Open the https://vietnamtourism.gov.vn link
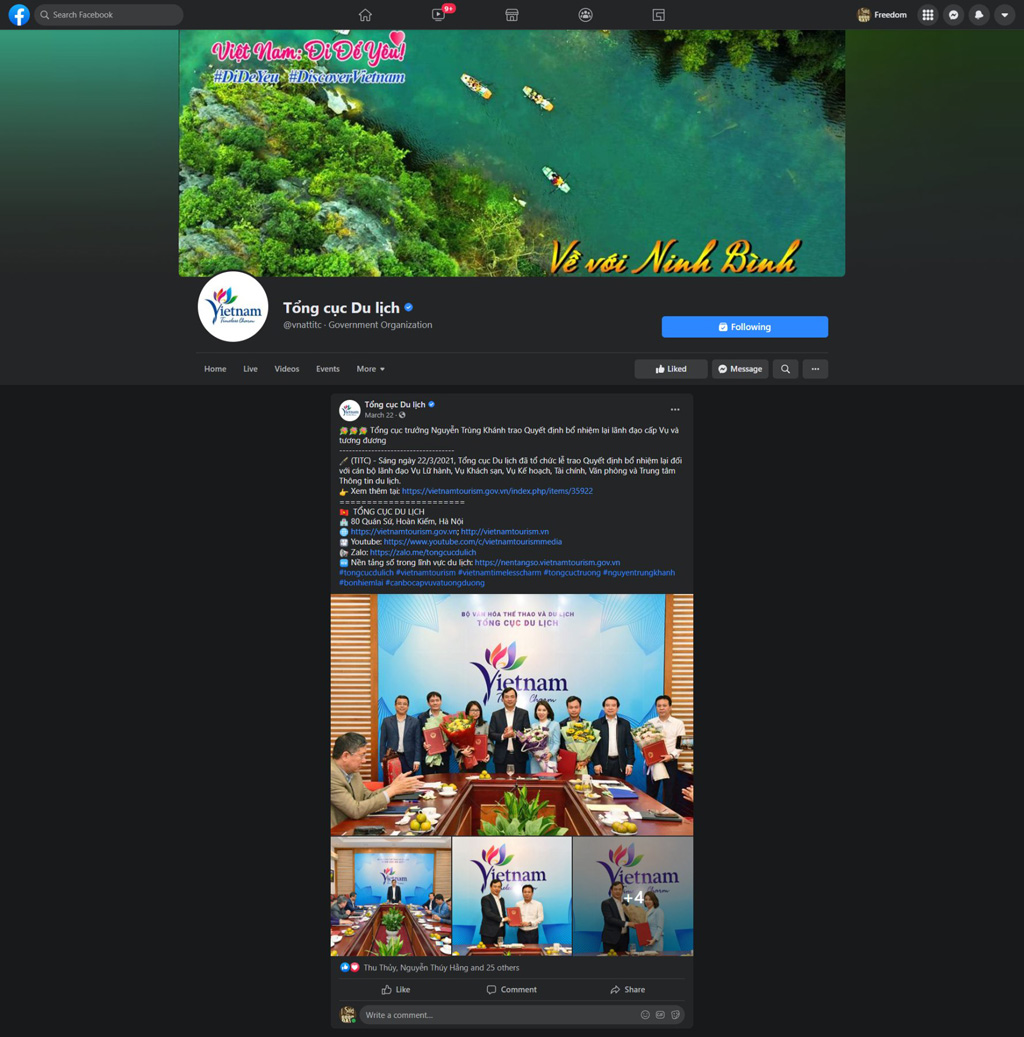 tap(404, 532)
